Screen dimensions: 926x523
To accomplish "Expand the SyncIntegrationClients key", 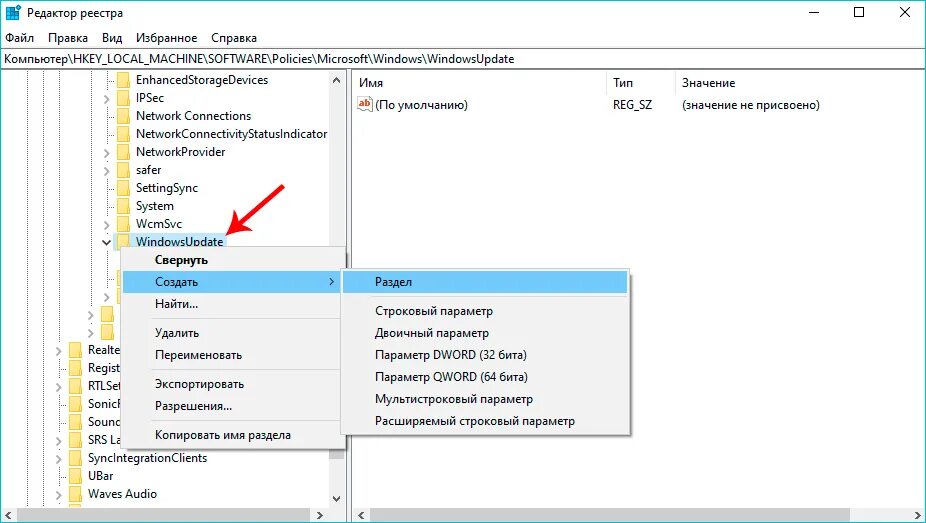I will [58, 459].
